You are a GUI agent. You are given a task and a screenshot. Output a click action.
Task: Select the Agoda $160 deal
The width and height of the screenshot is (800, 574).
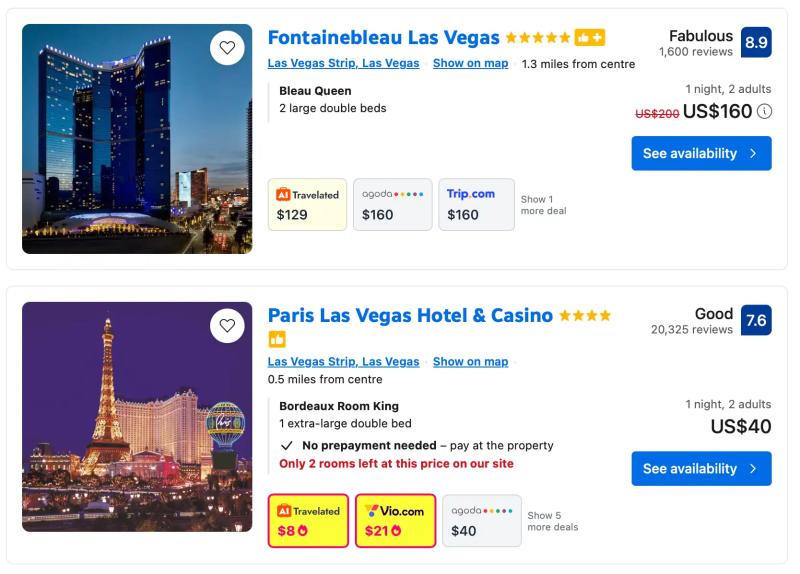click(392, 204)
